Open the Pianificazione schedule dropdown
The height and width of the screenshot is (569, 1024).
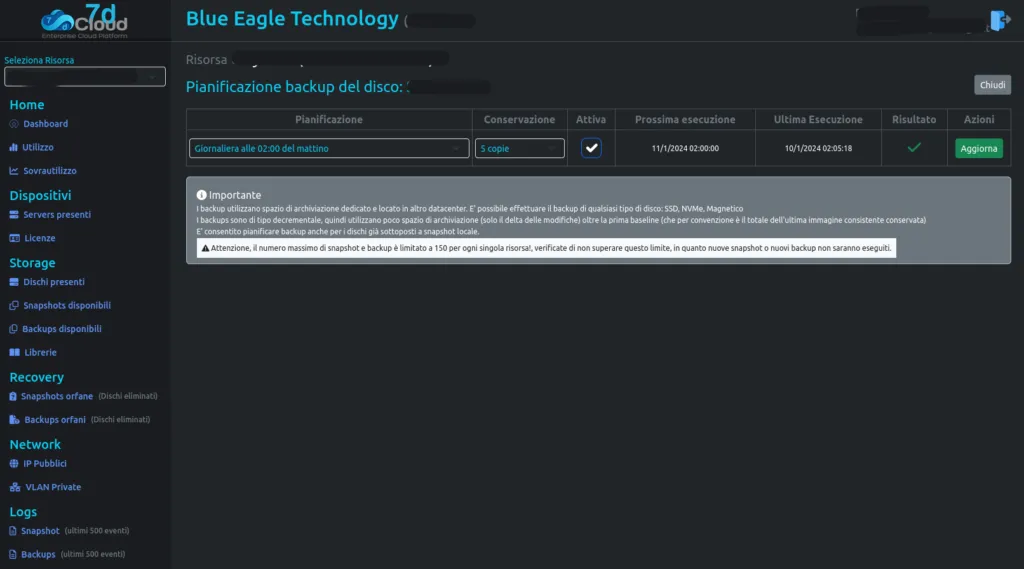point(329,148)
